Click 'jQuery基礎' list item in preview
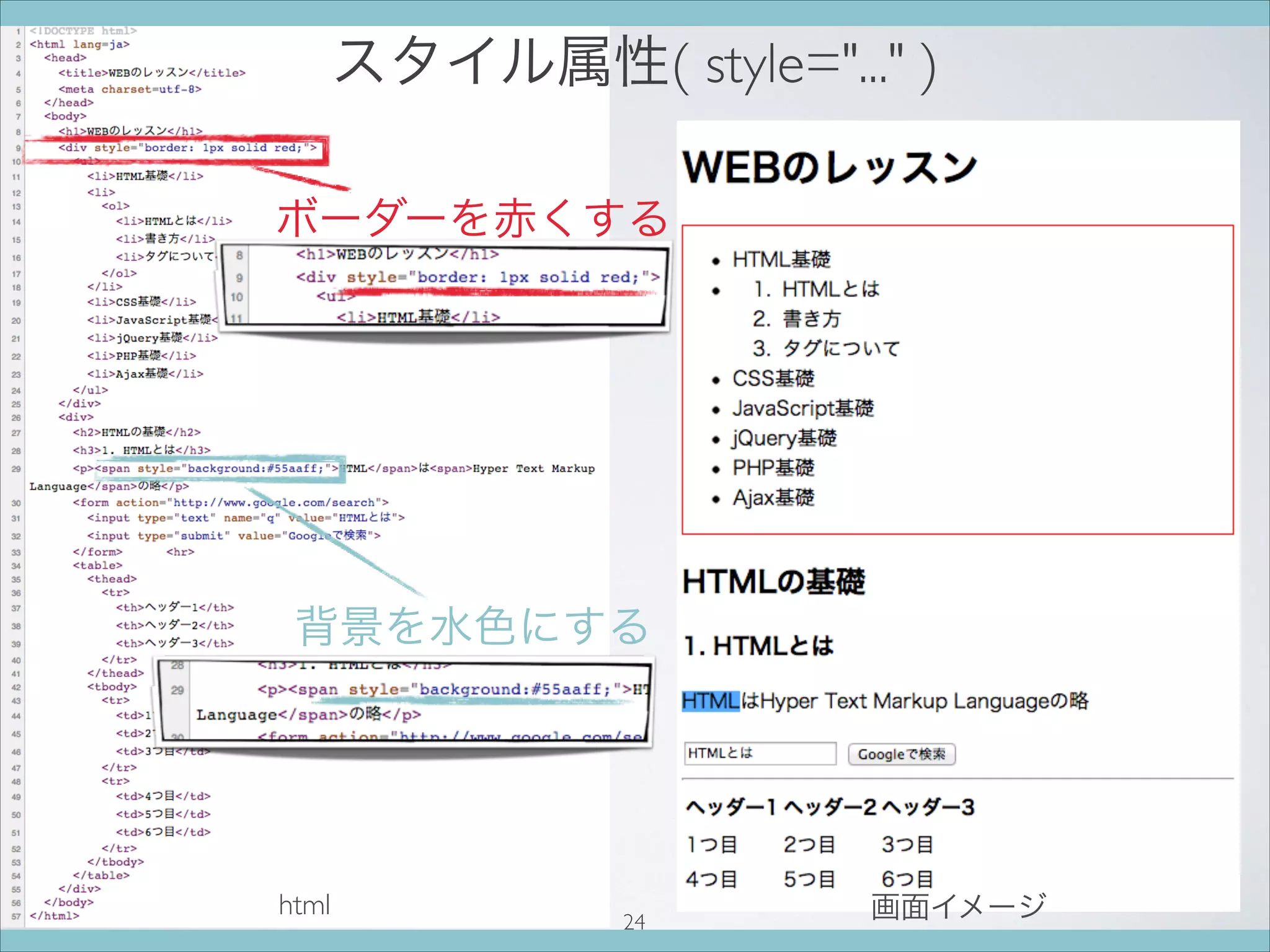 pyautogui.click(x=784, y=438)
